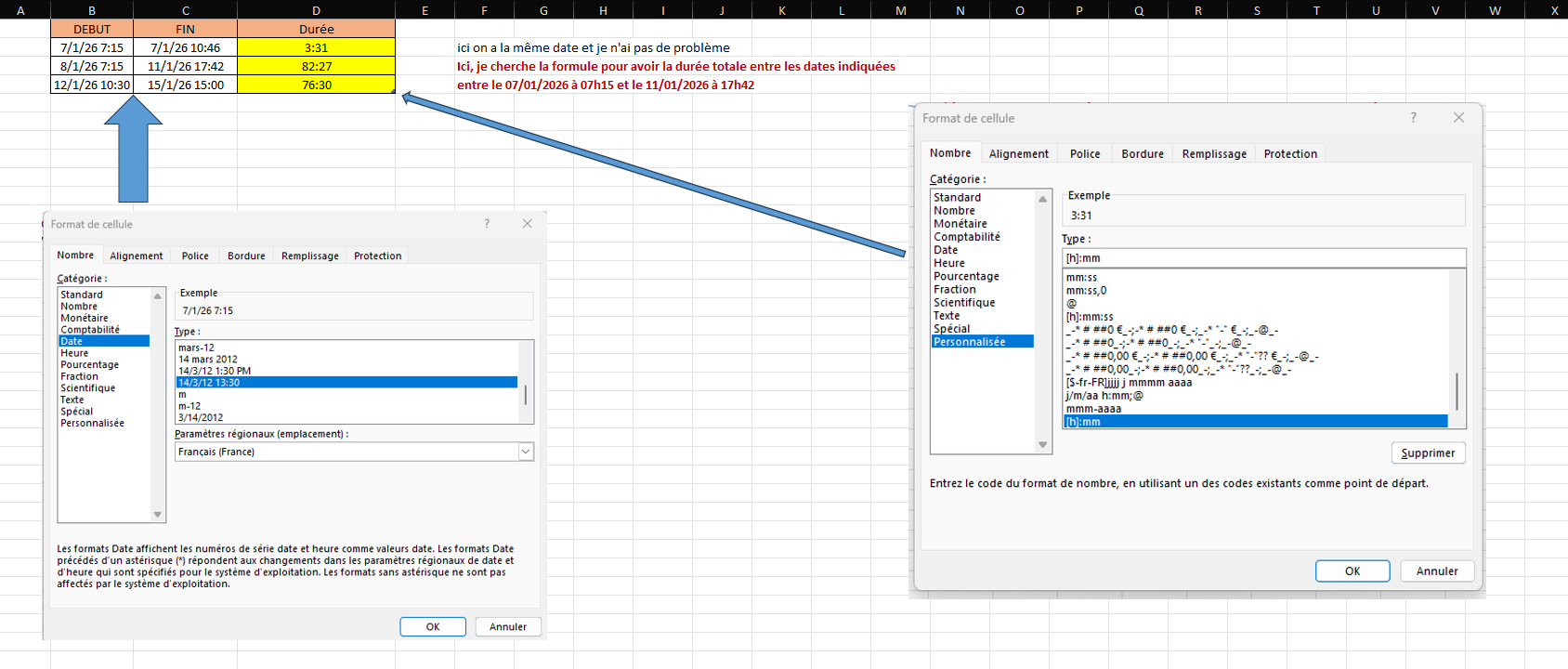
Task: Select the Heure category in left list
Action: [x=75, y=353]
